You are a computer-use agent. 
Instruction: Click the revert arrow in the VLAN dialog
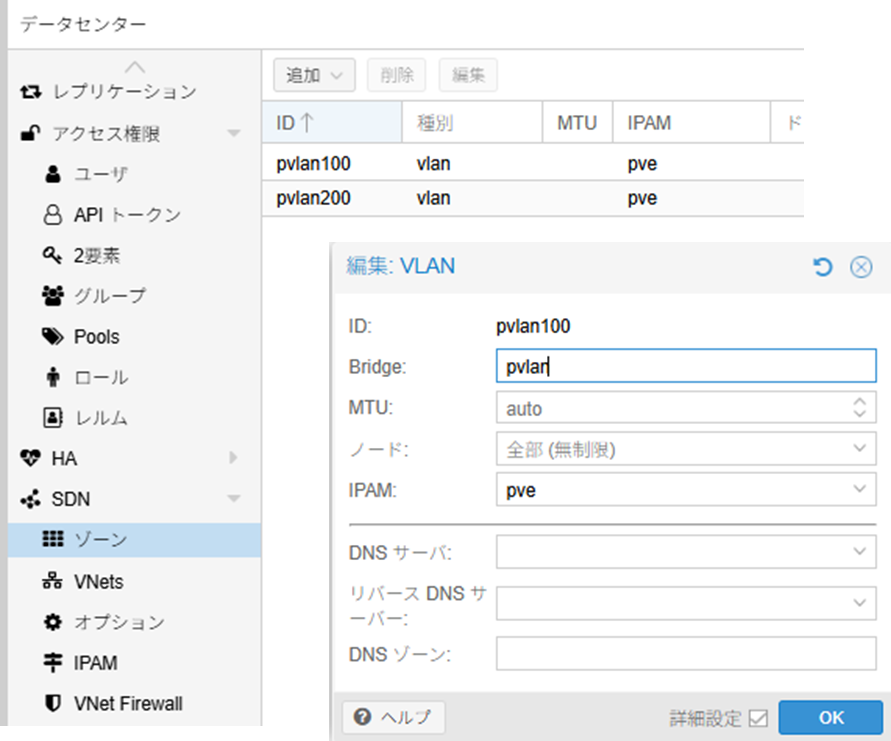click(x=823, y=267)
